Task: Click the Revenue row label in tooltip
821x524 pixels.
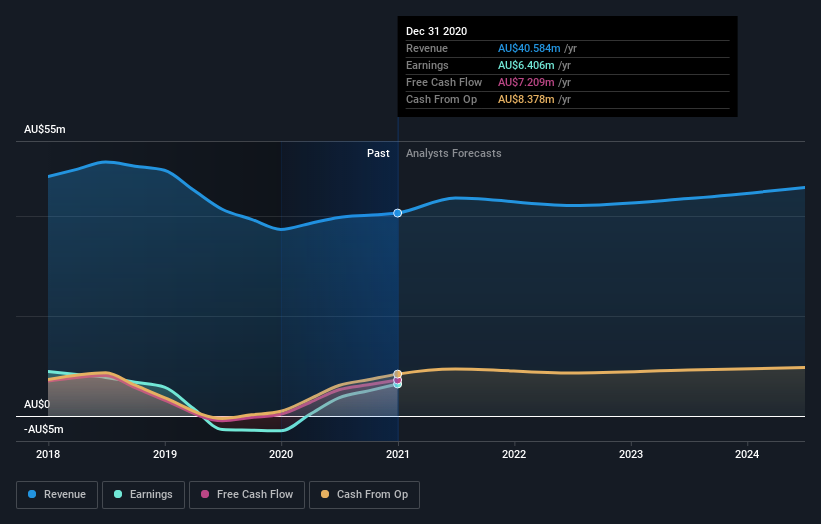Action: 427,48
